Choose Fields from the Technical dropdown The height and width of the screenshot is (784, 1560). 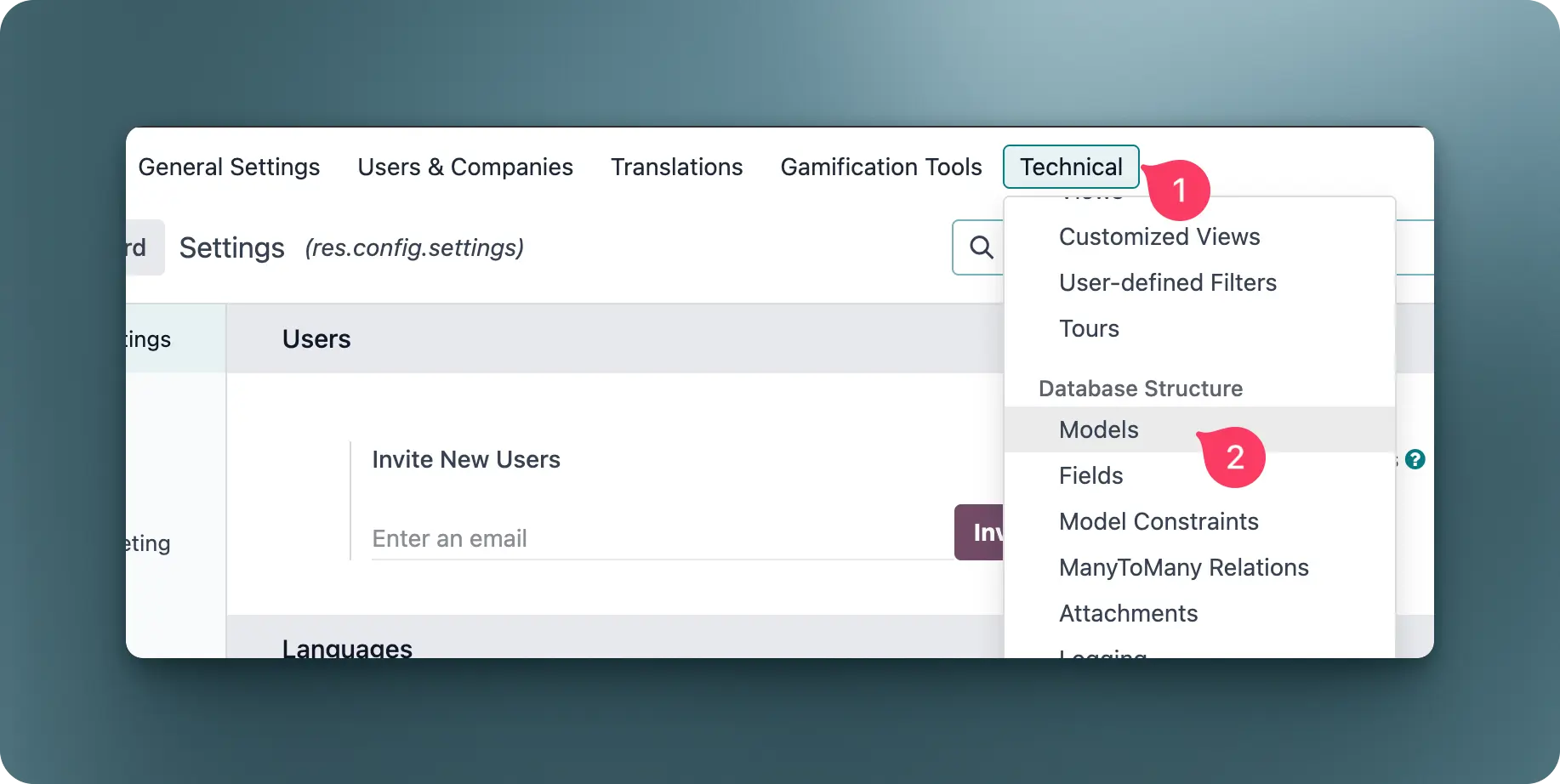[x=1090, y=475]
